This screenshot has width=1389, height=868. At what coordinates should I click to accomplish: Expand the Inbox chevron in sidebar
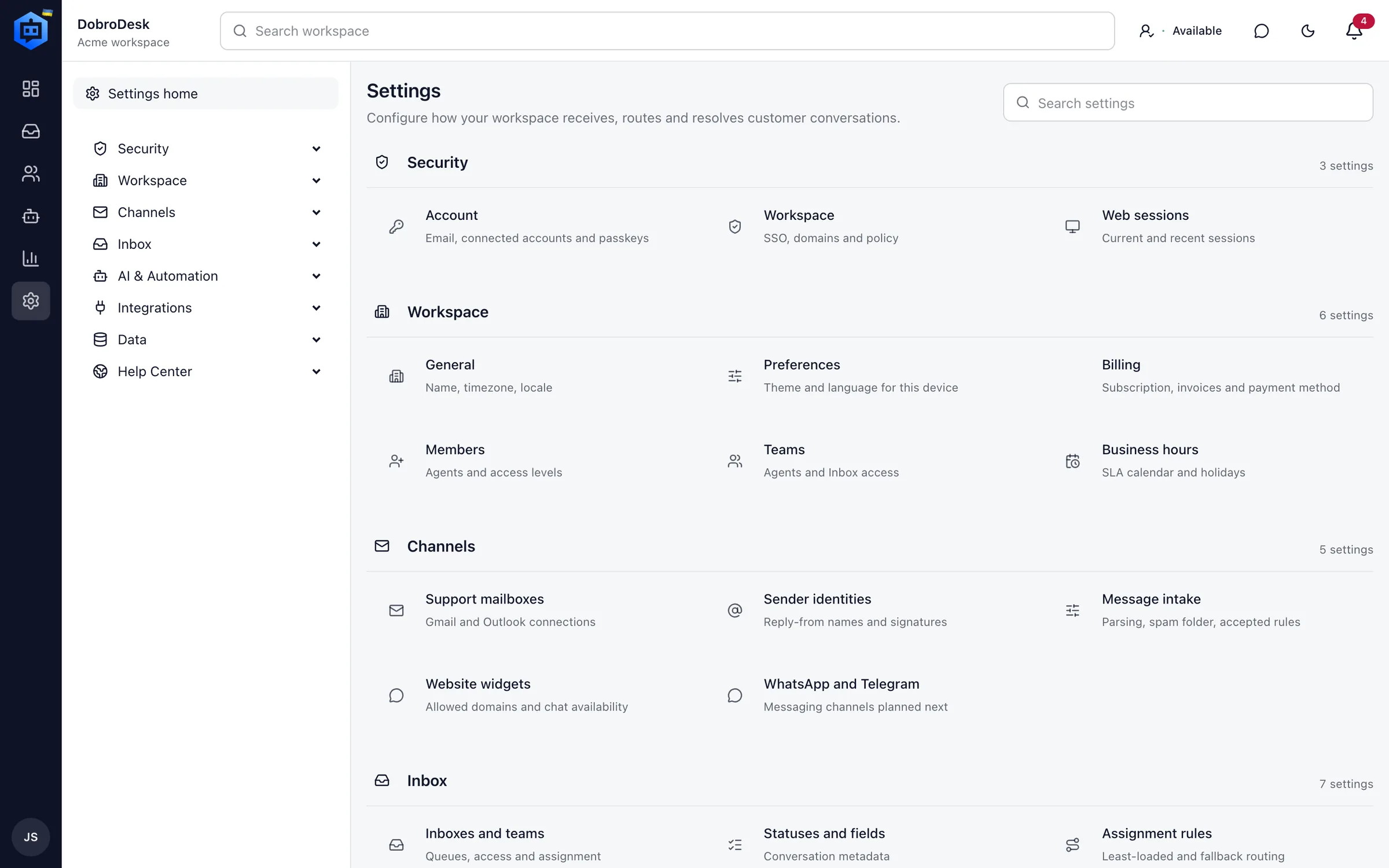(x=316, y=244)
